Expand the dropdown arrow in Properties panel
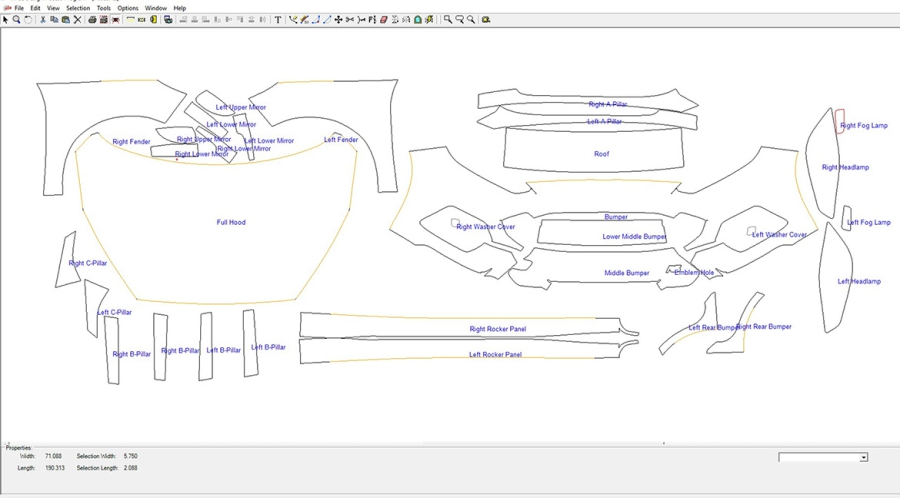The height and width of the screenshot is (498, 900). (863, 457)
